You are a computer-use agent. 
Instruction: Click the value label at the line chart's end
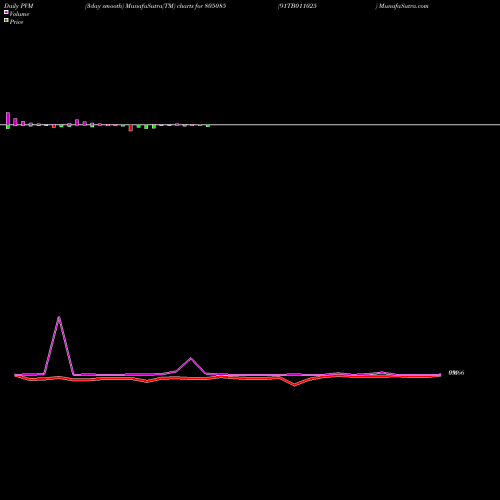coord(456,373)
